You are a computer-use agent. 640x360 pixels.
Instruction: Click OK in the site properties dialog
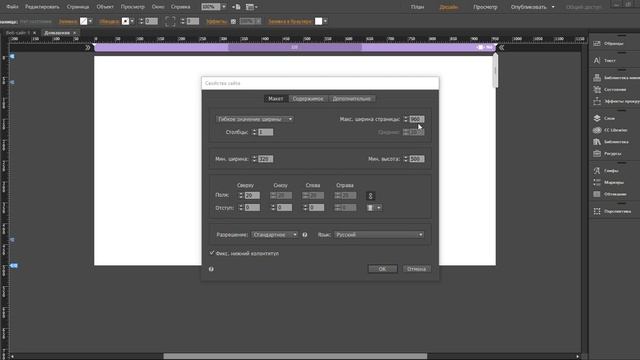(x=382, y=269)
